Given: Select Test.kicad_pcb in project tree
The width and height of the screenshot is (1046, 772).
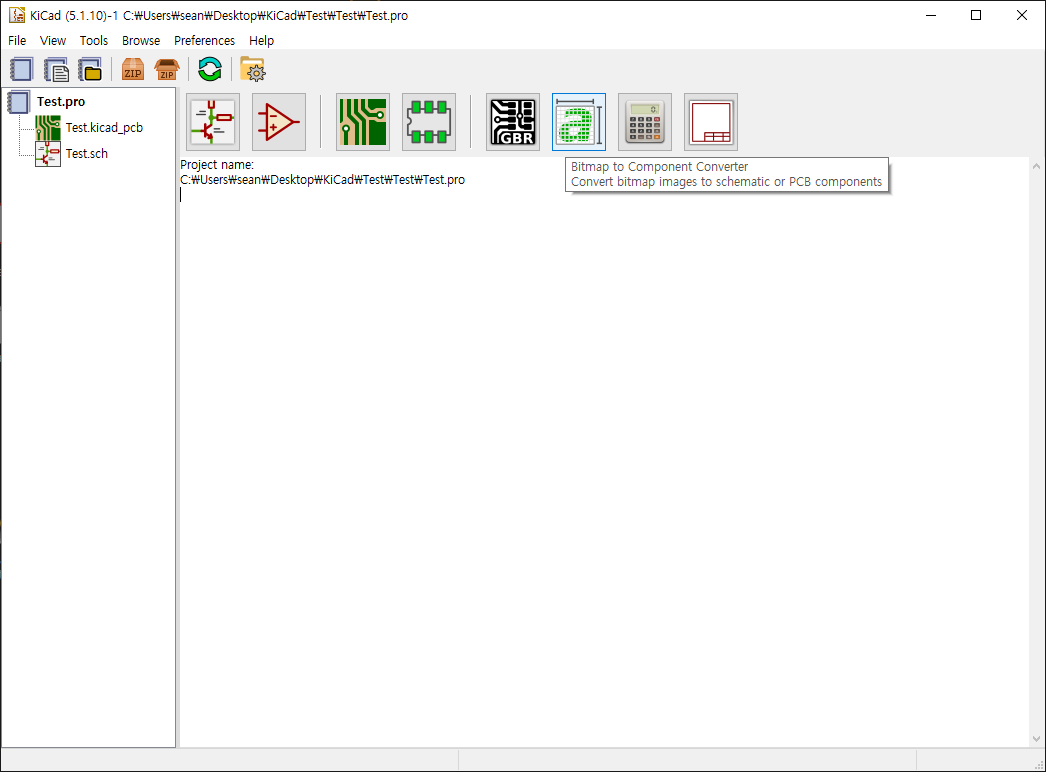Looking at the screenshot, I should click(104, 127).
